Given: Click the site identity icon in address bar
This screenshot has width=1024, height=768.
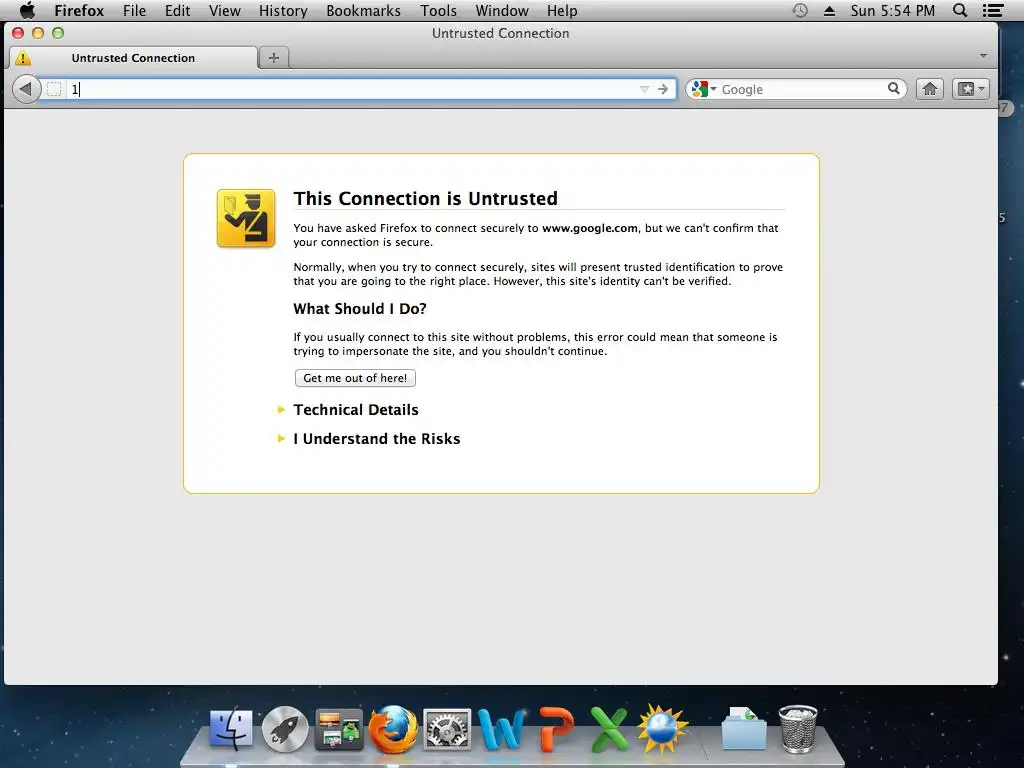Looking at the screenshot, I should click(54, 89).
